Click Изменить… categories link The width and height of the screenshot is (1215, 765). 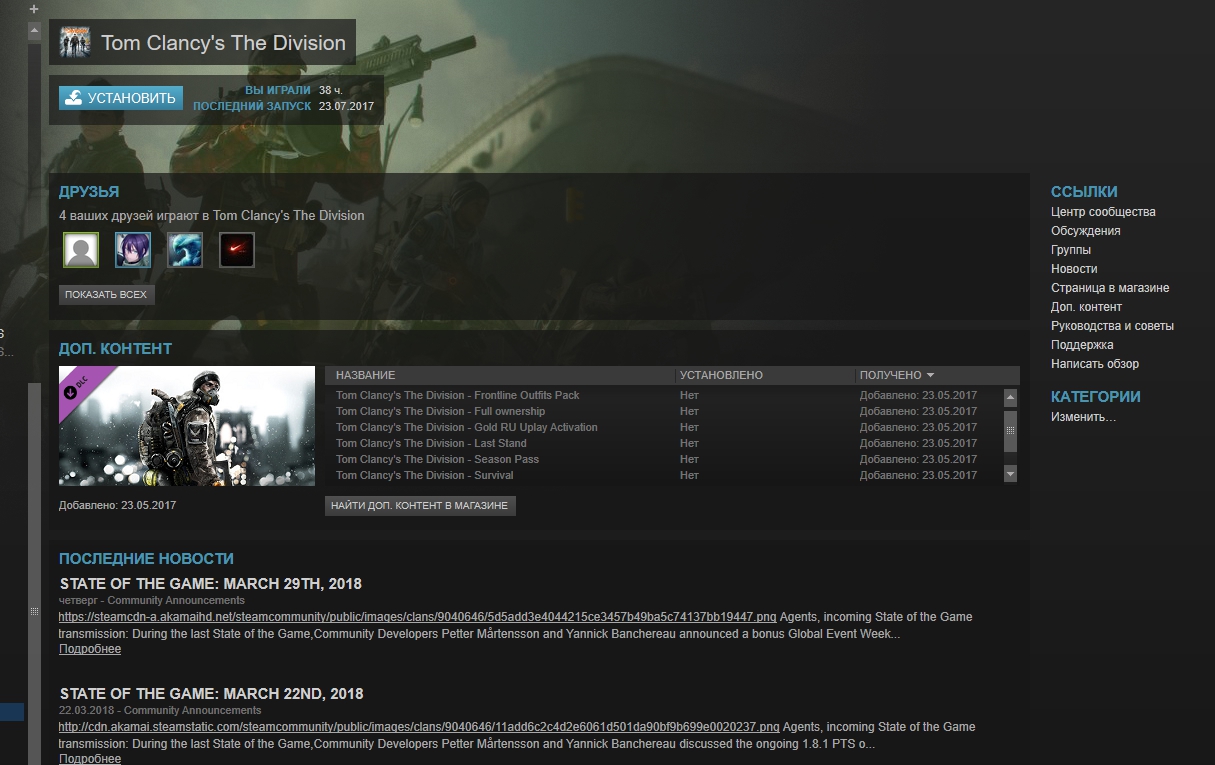pyautogui.click(x=1083, y=417)
